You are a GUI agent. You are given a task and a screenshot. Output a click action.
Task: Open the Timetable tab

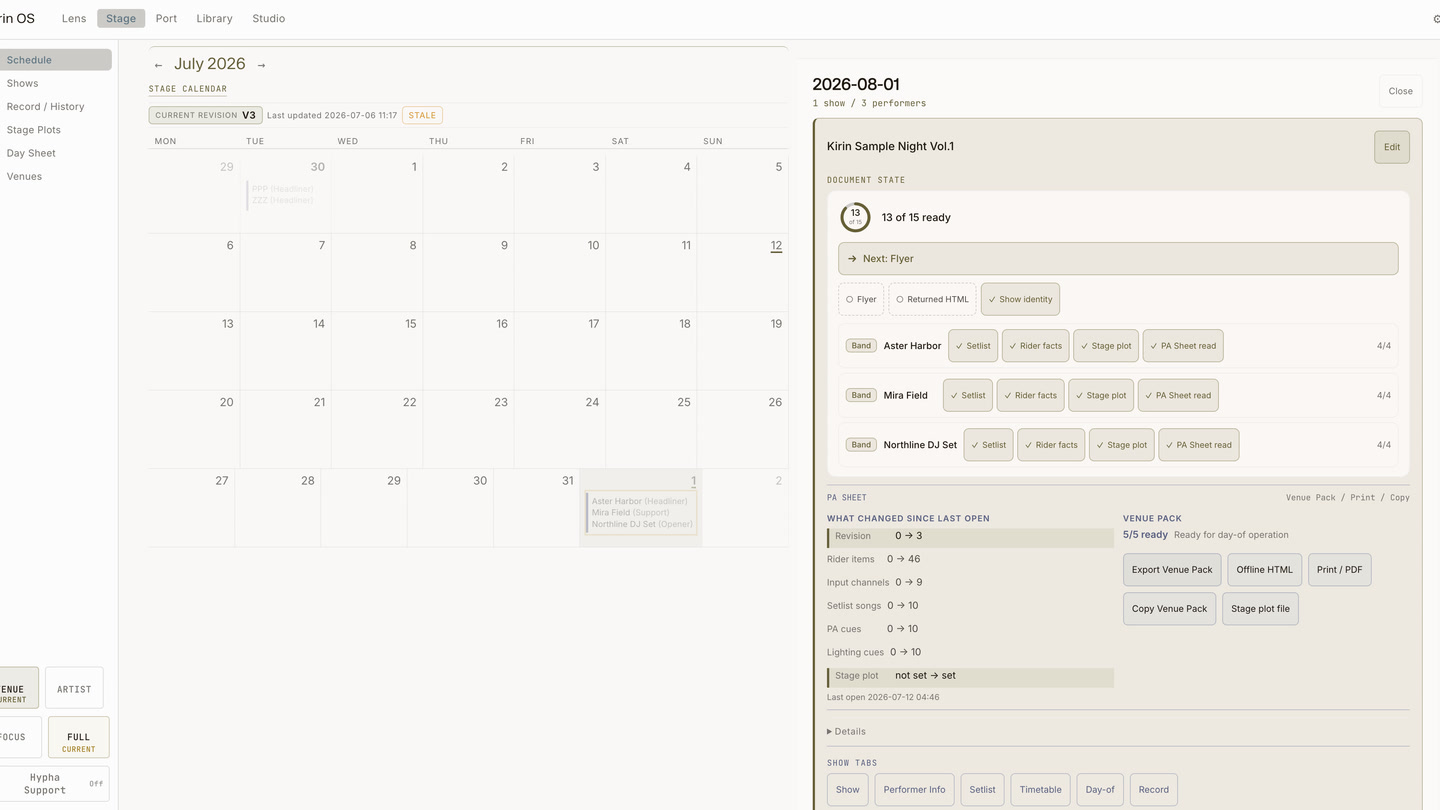point(1040,790)
